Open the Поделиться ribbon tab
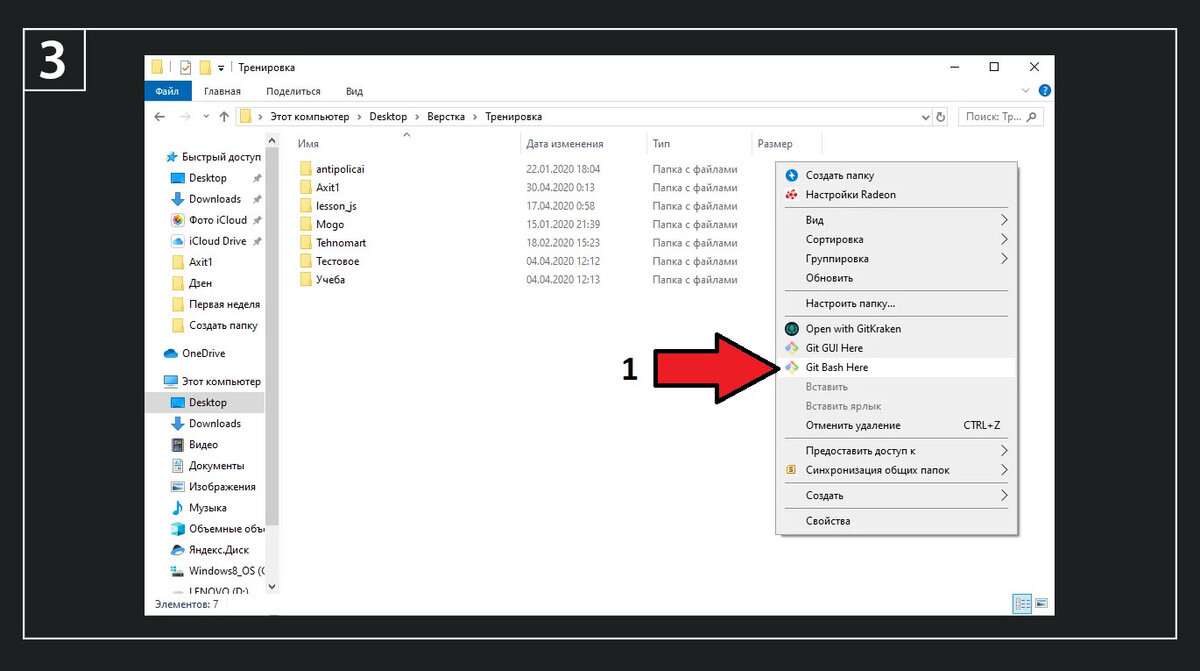Screen dimensions: 1200x671 (x=293, y=91)
